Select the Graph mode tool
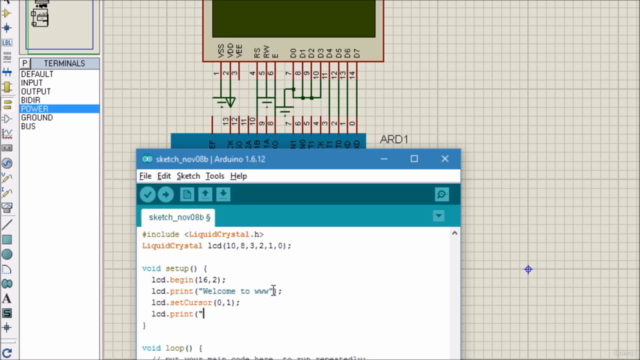This screenshot has width=640, height=360. [7, 133]
